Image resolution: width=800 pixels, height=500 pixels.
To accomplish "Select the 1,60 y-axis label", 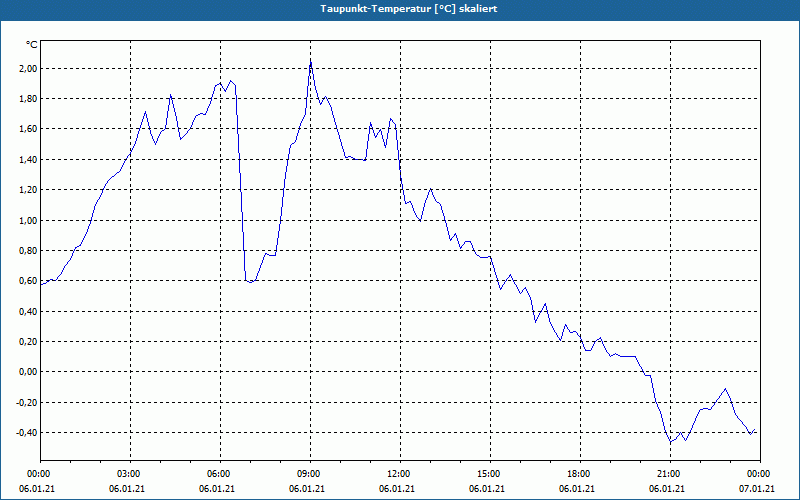I will (x=27, y=129).
